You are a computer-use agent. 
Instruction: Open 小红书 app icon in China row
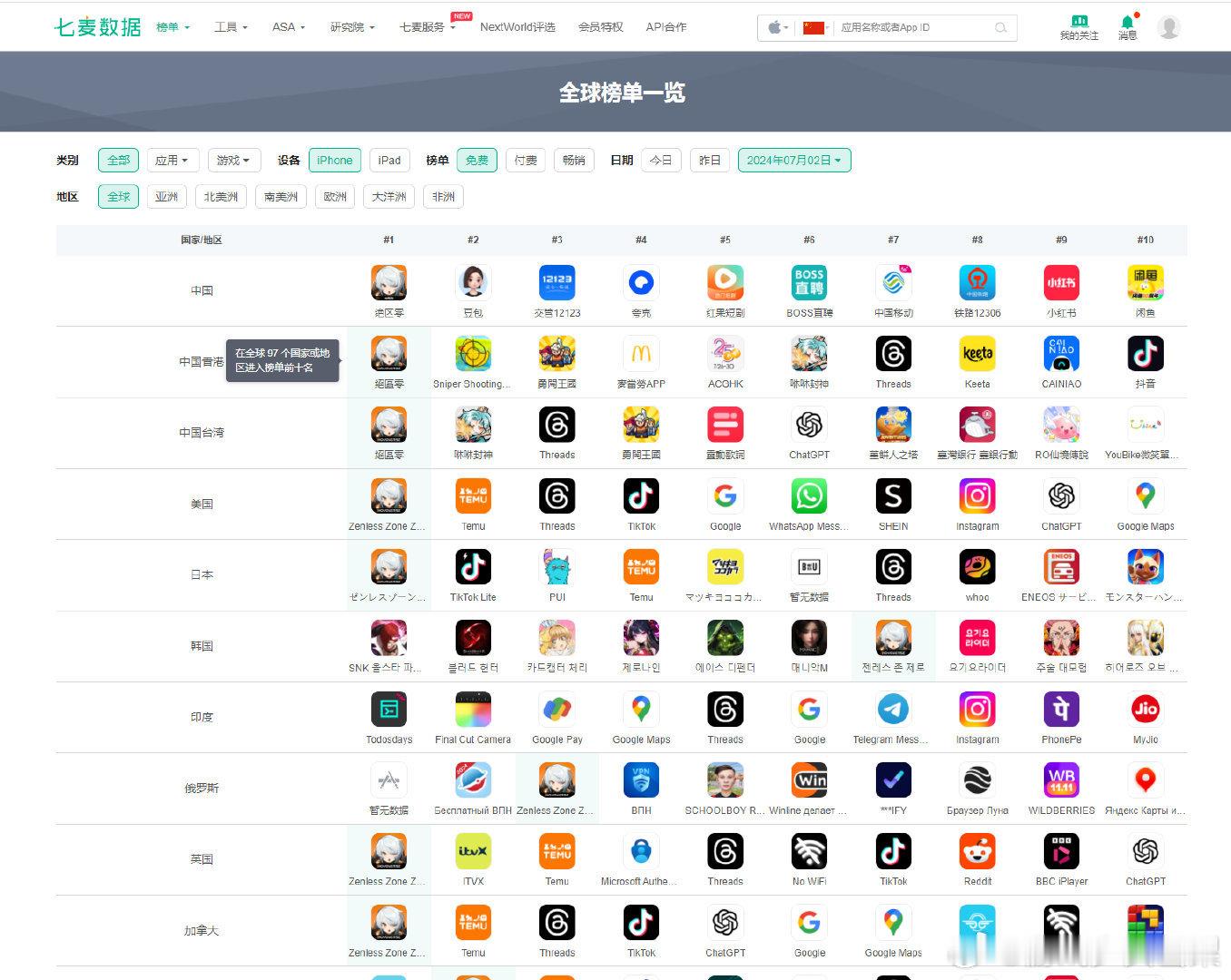click(1061, 283)
